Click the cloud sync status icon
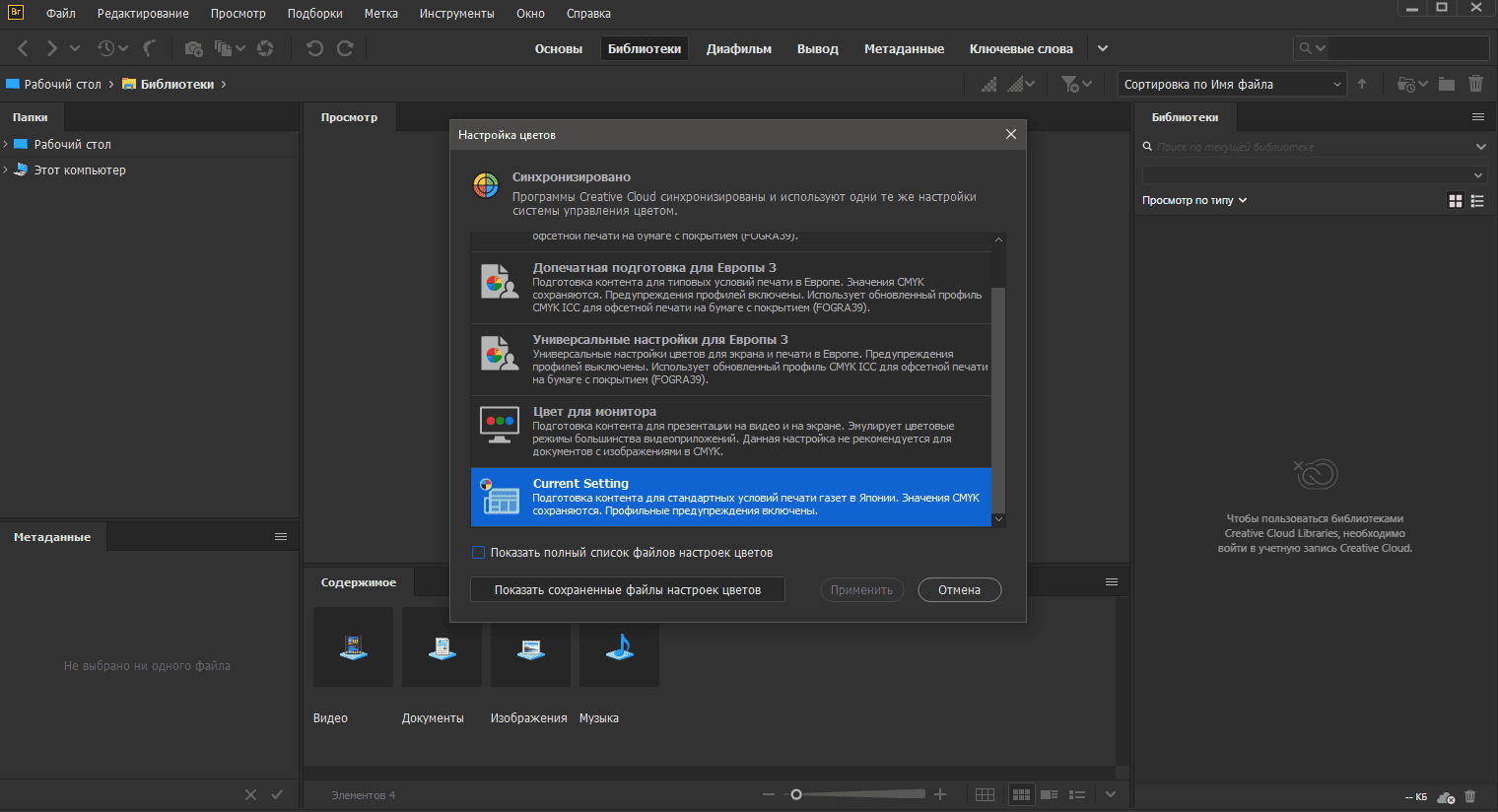1498x812 pixels. click(x=1446, y=796)
